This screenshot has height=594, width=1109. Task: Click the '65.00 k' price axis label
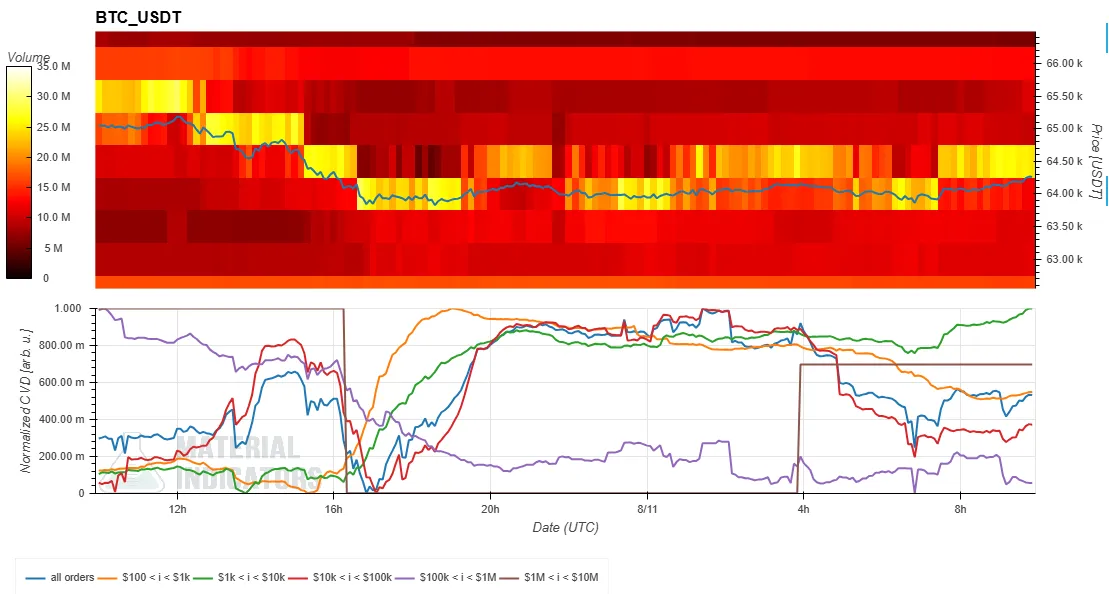pyautogui.click(x=1064, y=129)
